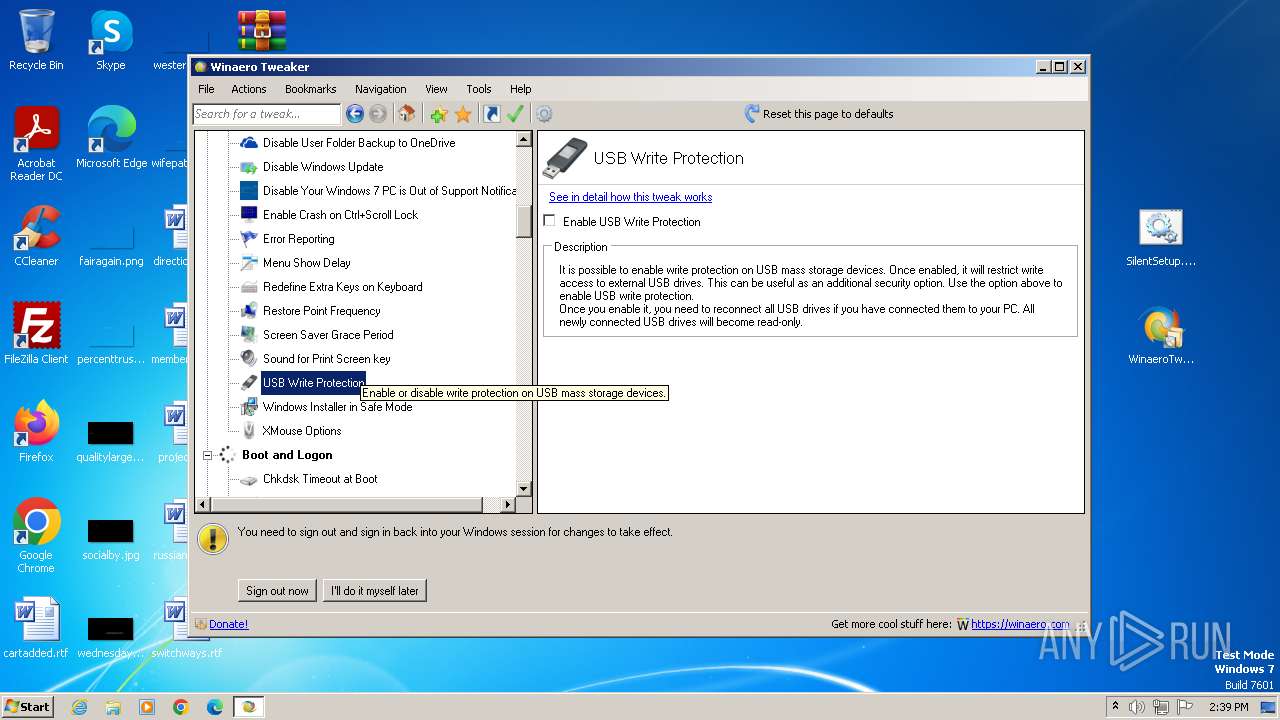
Task: Click the tree horizontal scrollbar left arrow
Action: (203, 505)
